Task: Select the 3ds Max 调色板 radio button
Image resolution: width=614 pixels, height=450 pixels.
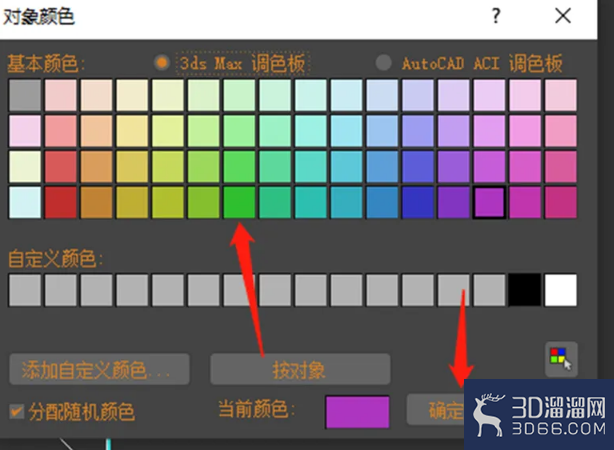Action: pyautogui.click(x=161, y=63)
